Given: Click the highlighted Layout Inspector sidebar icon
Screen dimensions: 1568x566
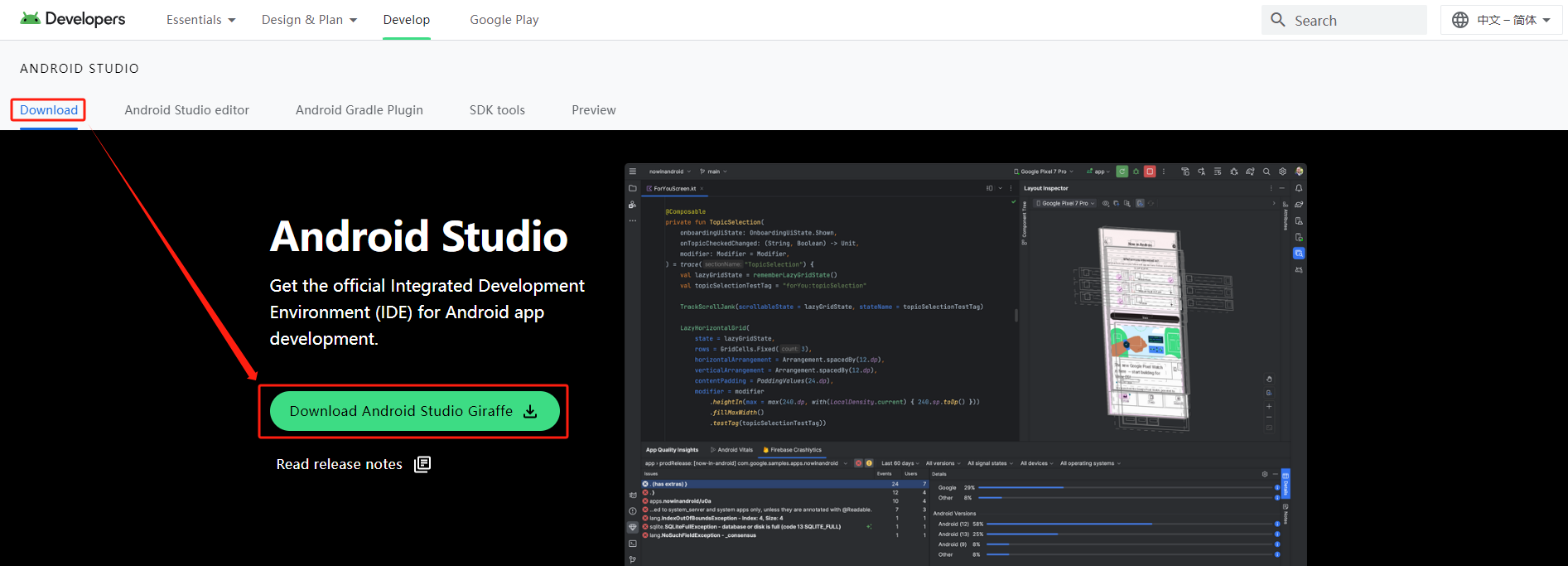Looking at the screenshot, I should click(1299, 254).
